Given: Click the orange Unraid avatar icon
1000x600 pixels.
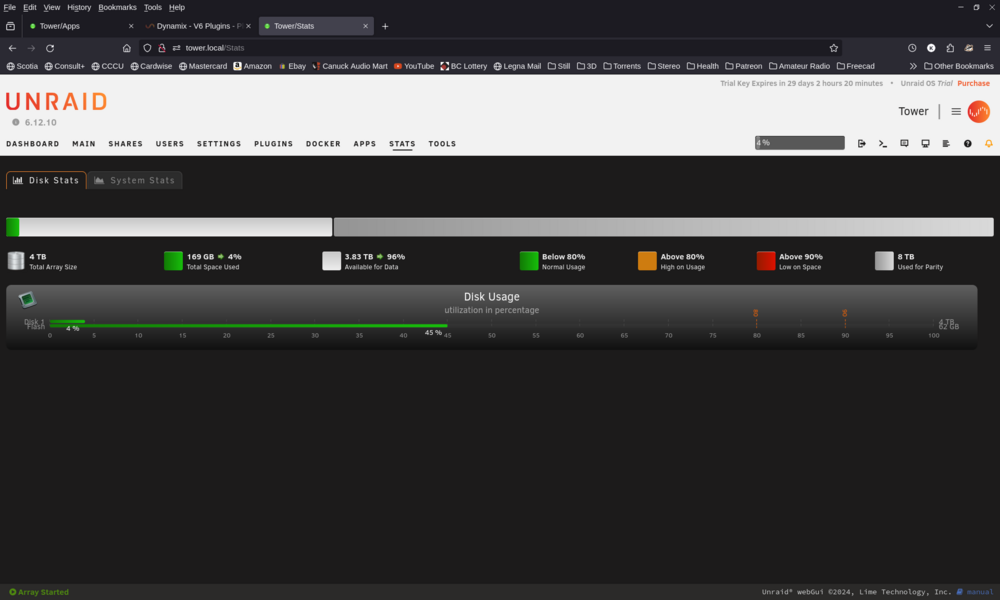Looking at the screenshot, I should 978,112.
